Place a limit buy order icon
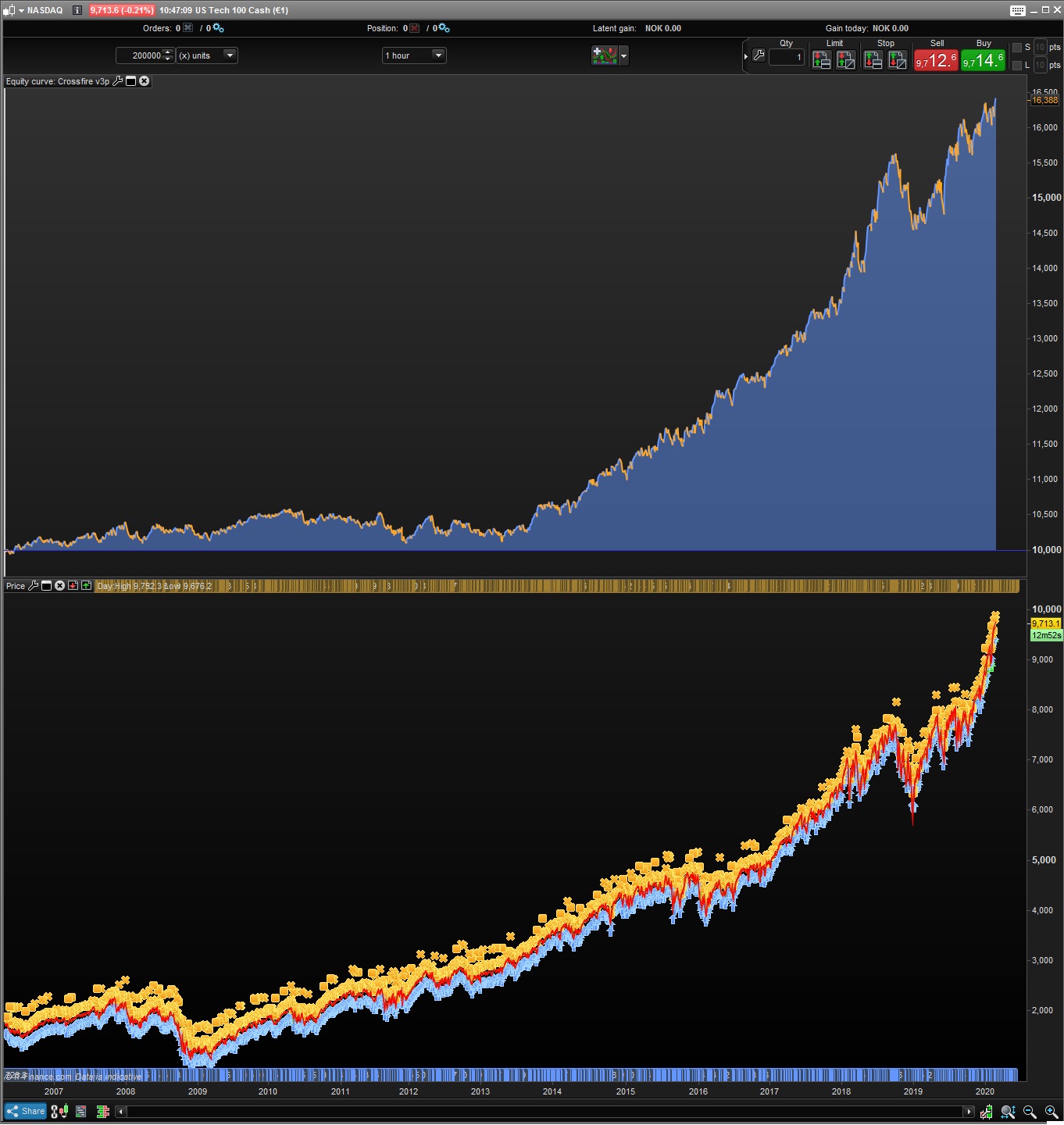 [x=822, y=60]
